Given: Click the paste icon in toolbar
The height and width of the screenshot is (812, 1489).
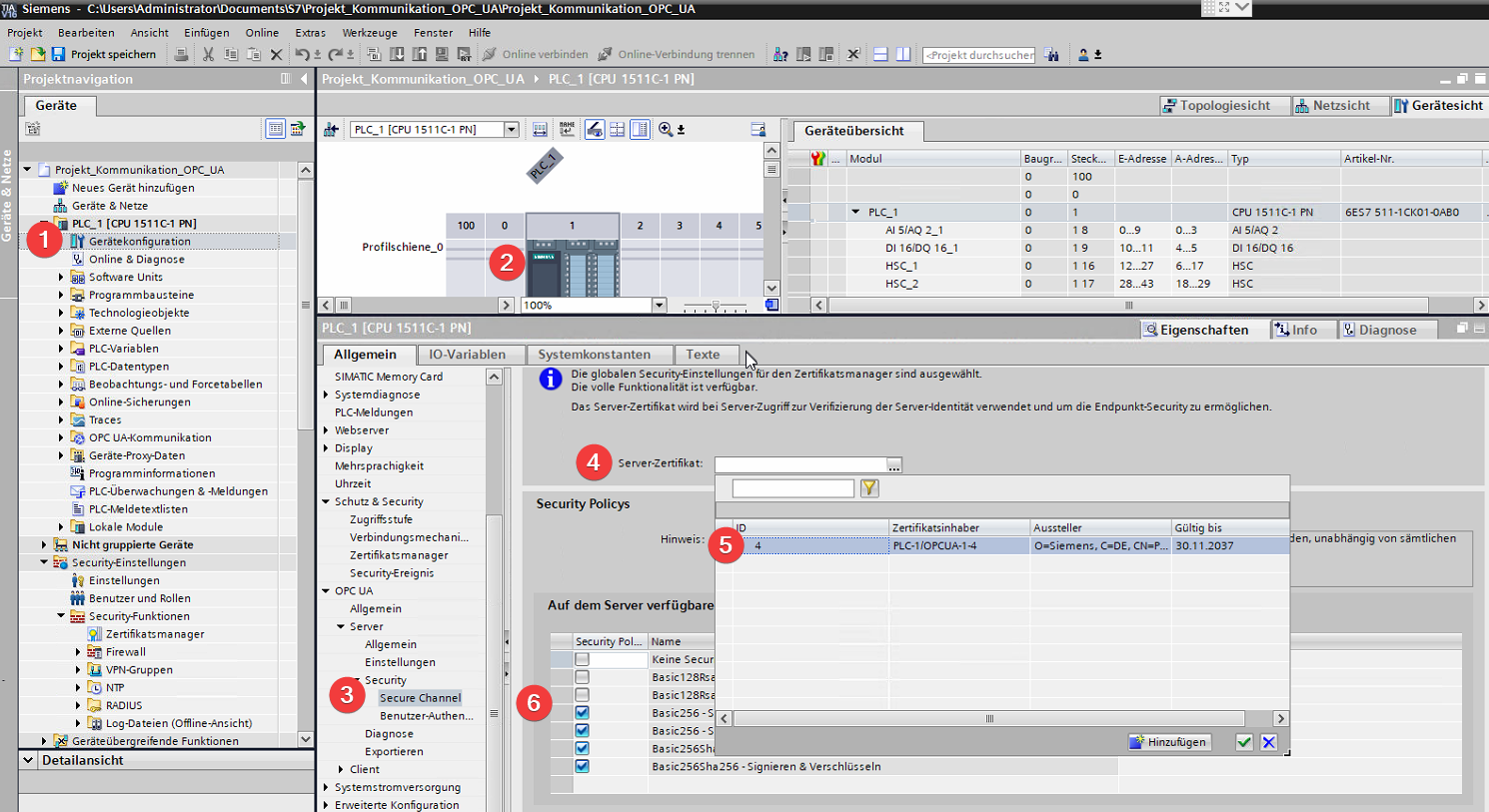Looking at the screenshot, I should tap(254, 54).
